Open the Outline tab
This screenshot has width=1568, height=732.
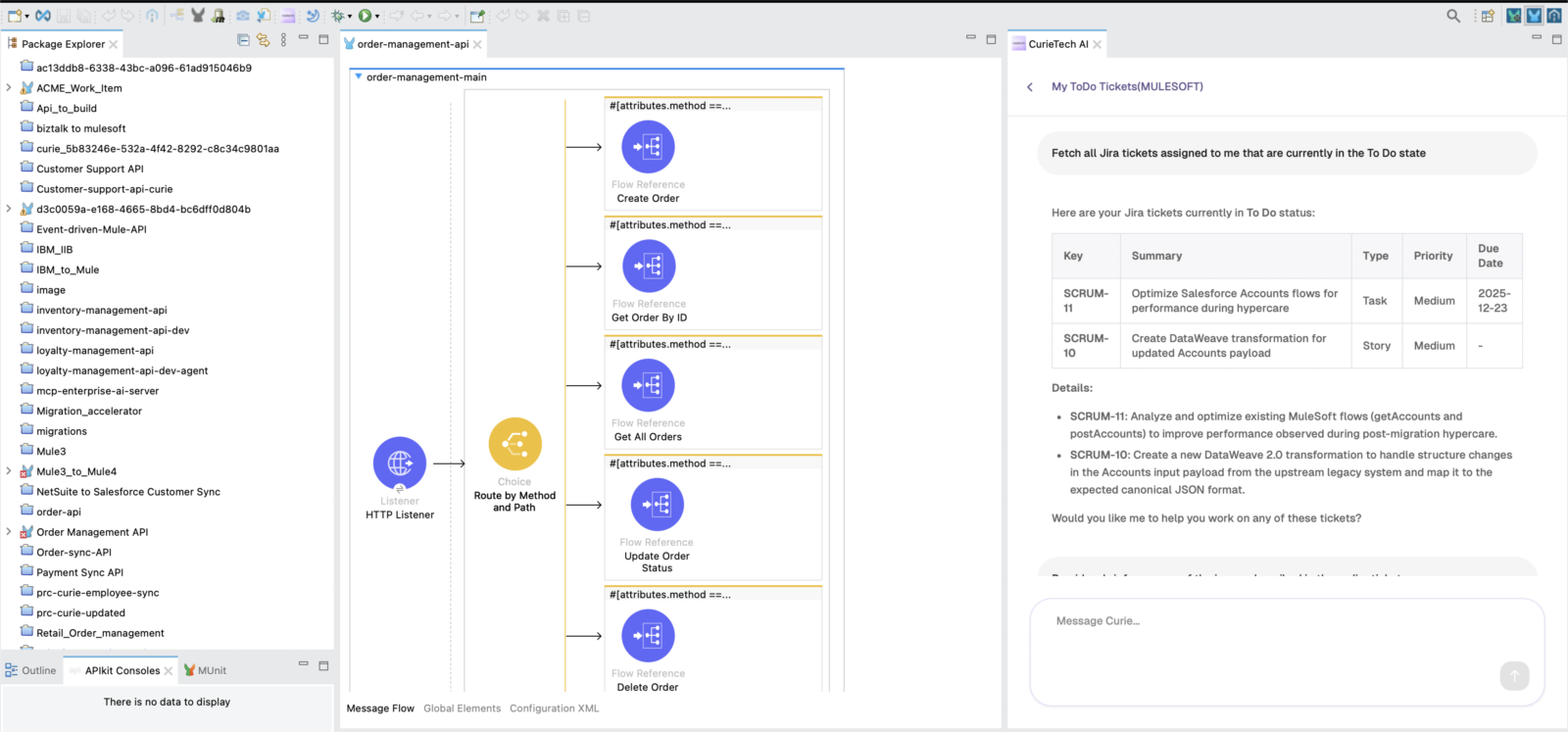pos(31,670)
